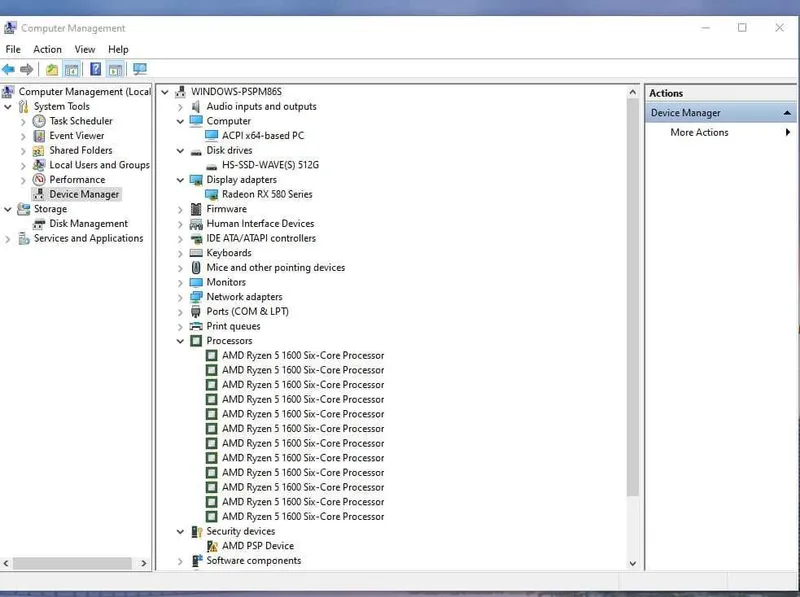Collapse the Disk drives category
The width and height of the screenshot is (800, 597).
point(180,151)
